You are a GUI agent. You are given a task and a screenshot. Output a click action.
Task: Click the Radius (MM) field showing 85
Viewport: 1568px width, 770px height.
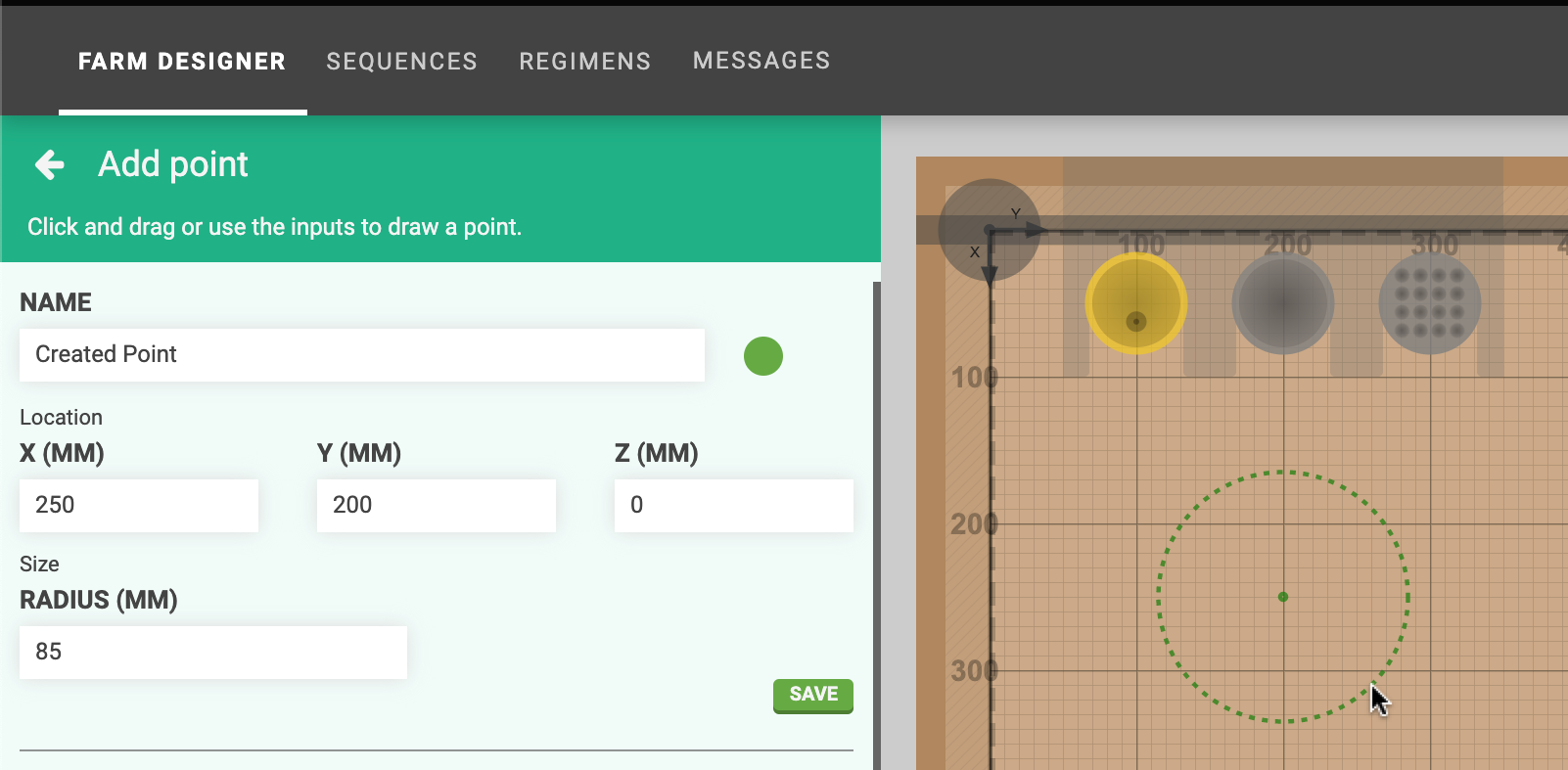(x=212, y=652)
